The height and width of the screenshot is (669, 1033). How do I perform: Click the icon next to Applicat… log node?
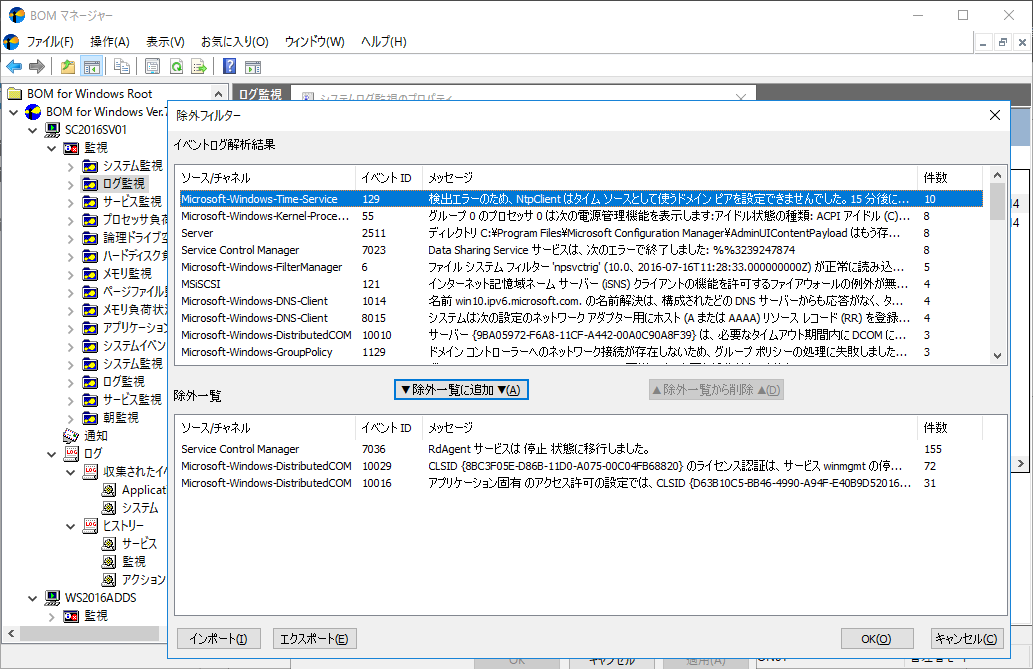coord(109,490)
